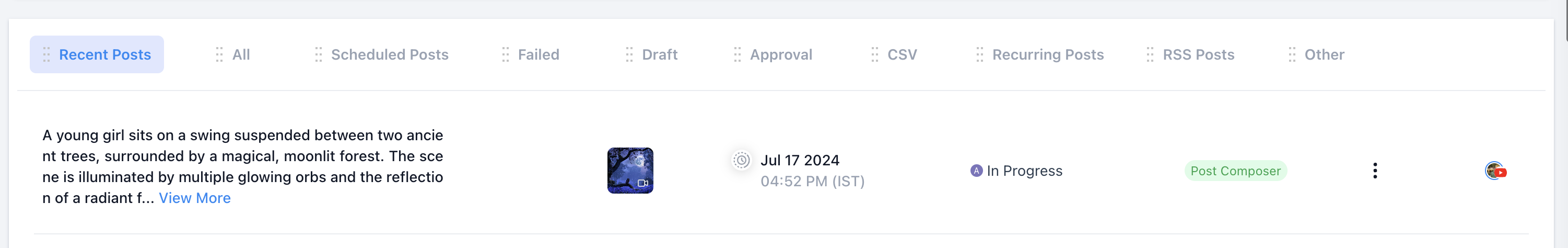The image size is (1568, 248).
Task: Click the three-dot post options menu
Action: click(x=1374, y=171)
